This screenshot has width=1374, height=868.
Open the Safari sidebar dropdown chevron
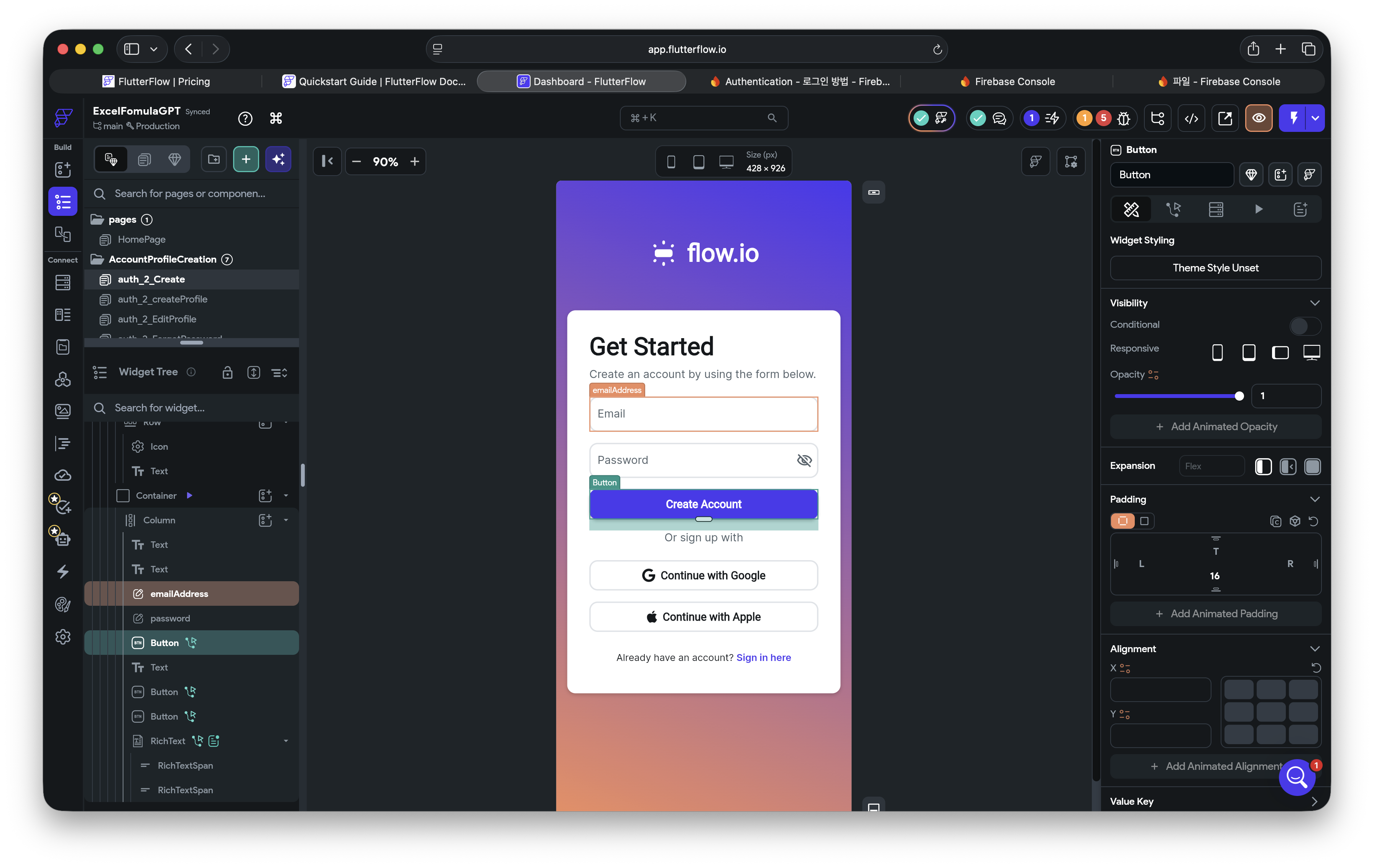(x=153, y=49)
